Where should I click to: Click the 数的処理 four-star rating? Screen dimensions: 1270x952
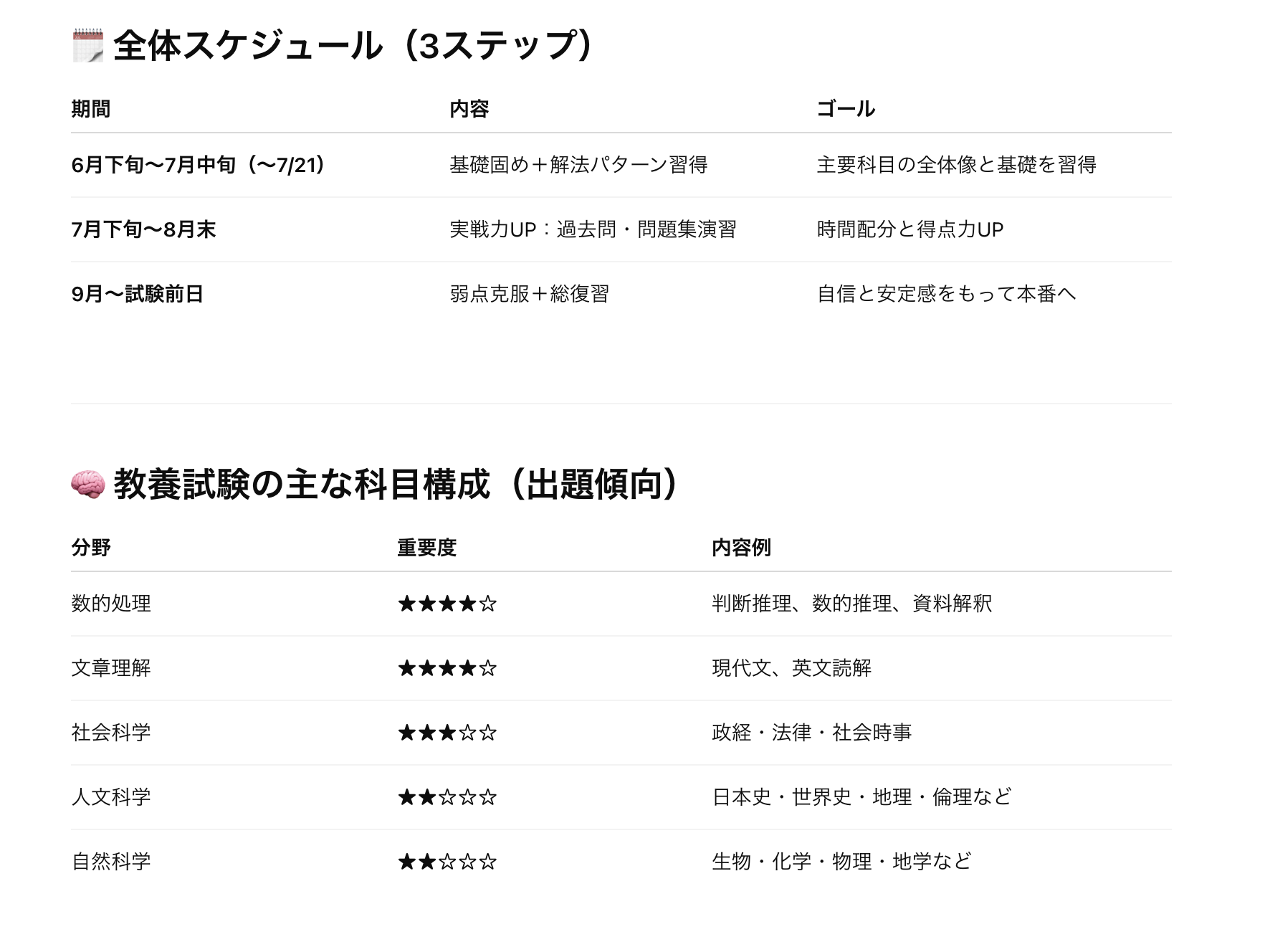[447, 604]
